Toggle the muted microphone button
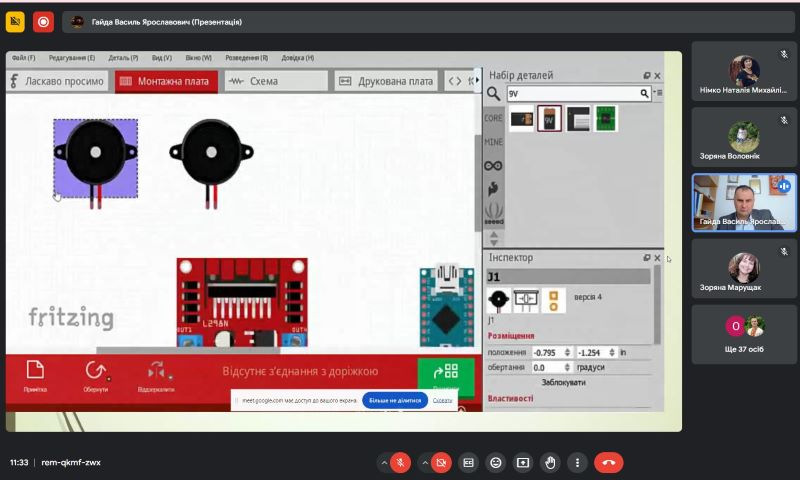Screen dimensions: 800x480 [401, 463]
